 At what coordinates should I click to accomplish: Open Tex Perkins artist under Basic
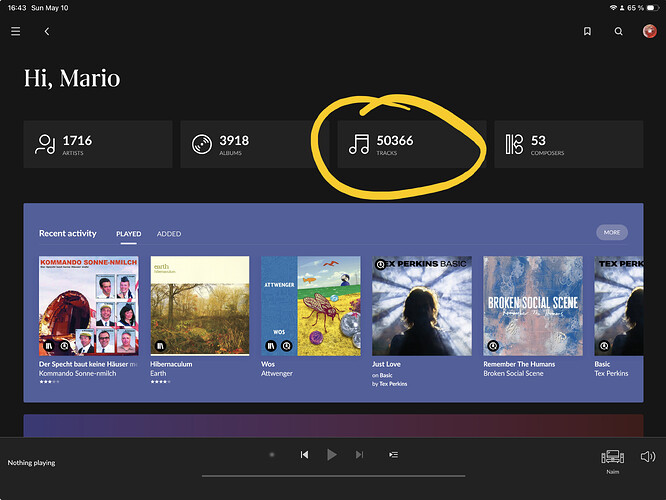tap(611, 373)
